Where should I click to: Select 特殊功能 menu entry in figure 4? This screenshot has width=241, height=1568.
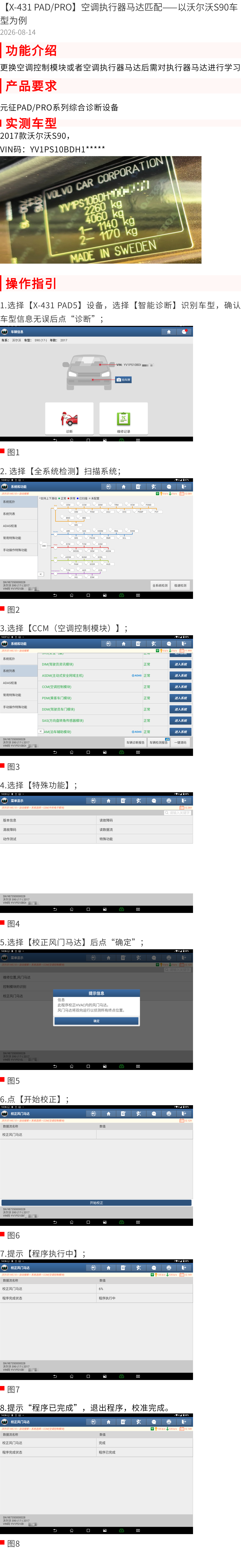[x=145, y=839]
